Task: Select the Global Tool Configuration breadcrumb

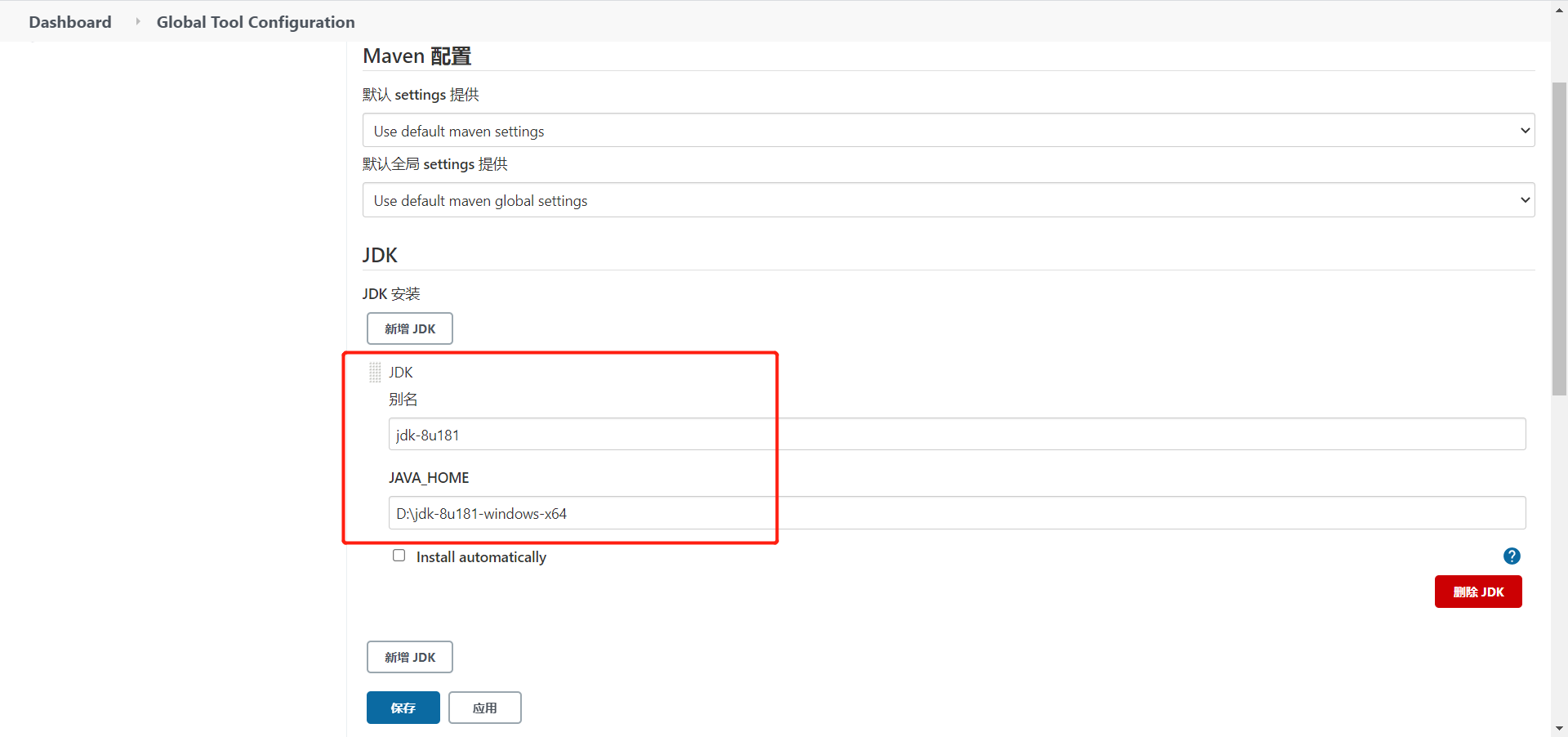Action: (256, 22)
